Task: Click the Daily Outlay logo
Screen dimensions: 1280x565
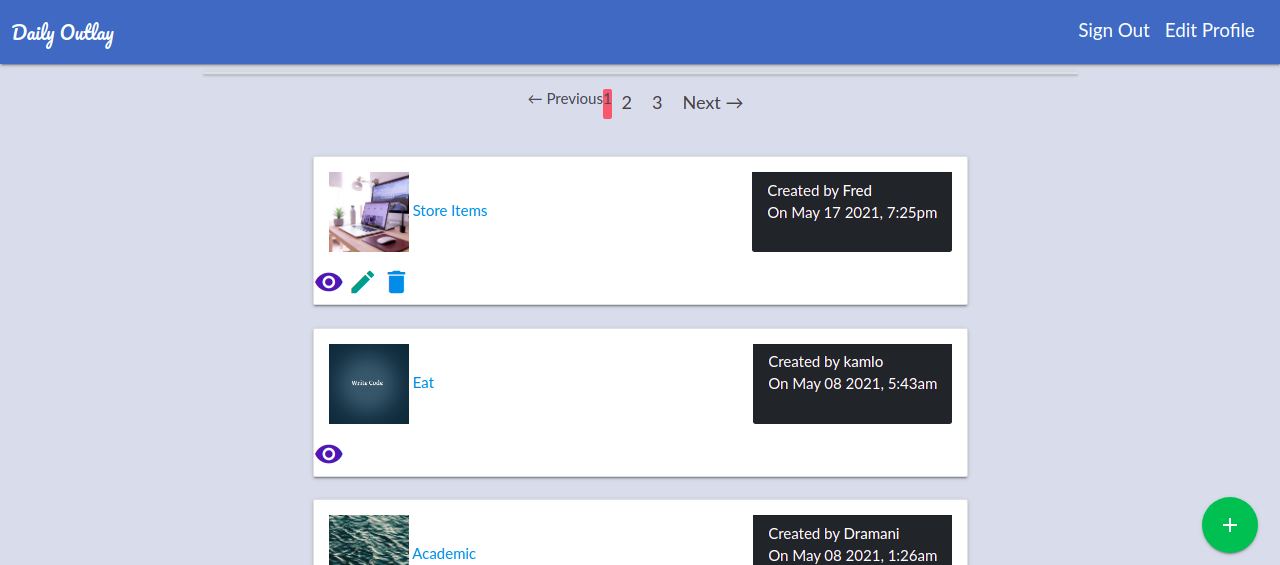Action: tap(63, 33)
